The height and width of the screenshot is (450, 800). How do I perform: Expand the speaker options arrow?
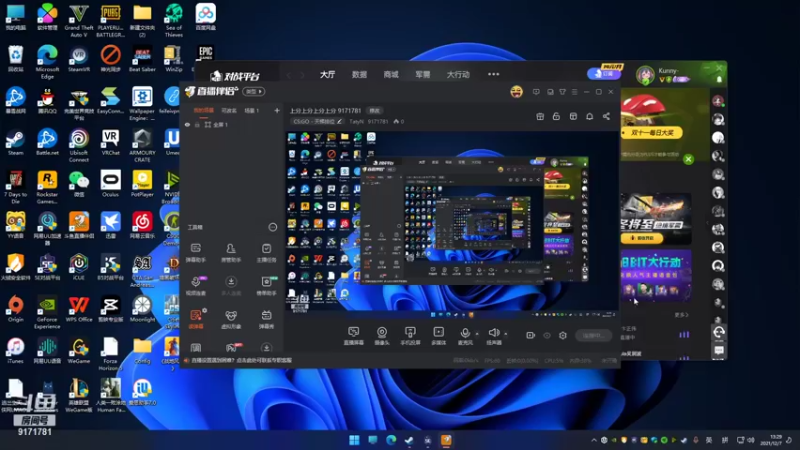pyautogui.click(x=506, y=334)
